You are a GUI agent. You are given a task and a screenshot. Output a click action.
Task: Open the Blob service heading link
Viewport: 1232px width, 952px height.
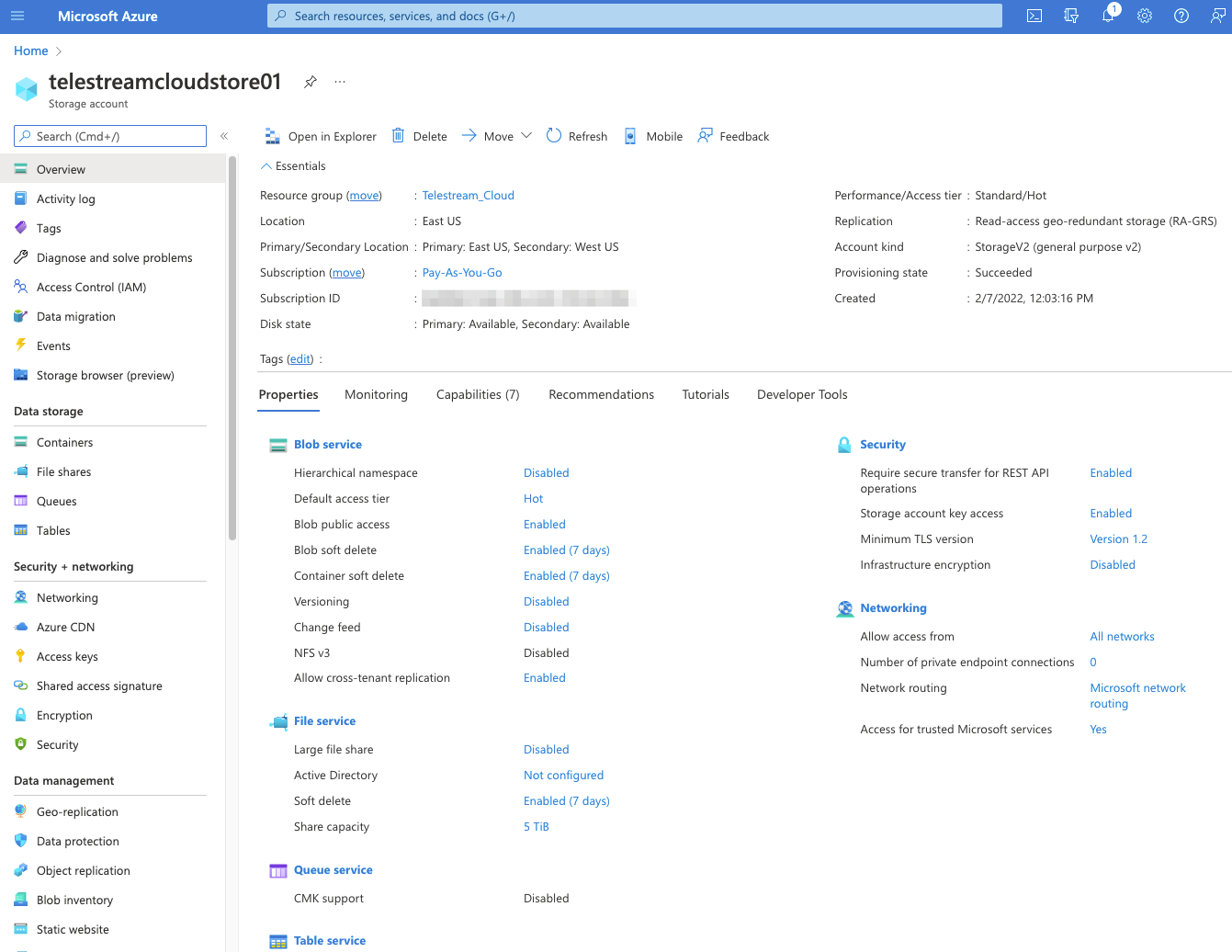[x=328, y=444]
